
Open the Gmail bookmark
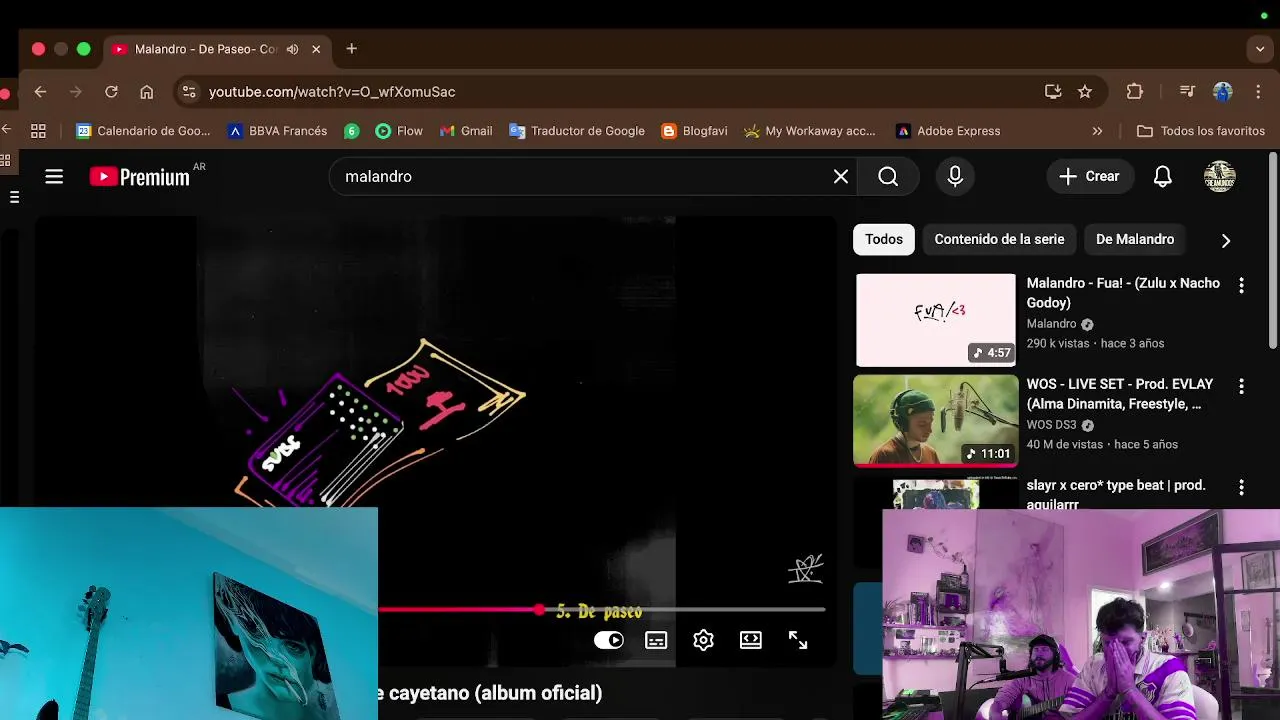point(466,131)
